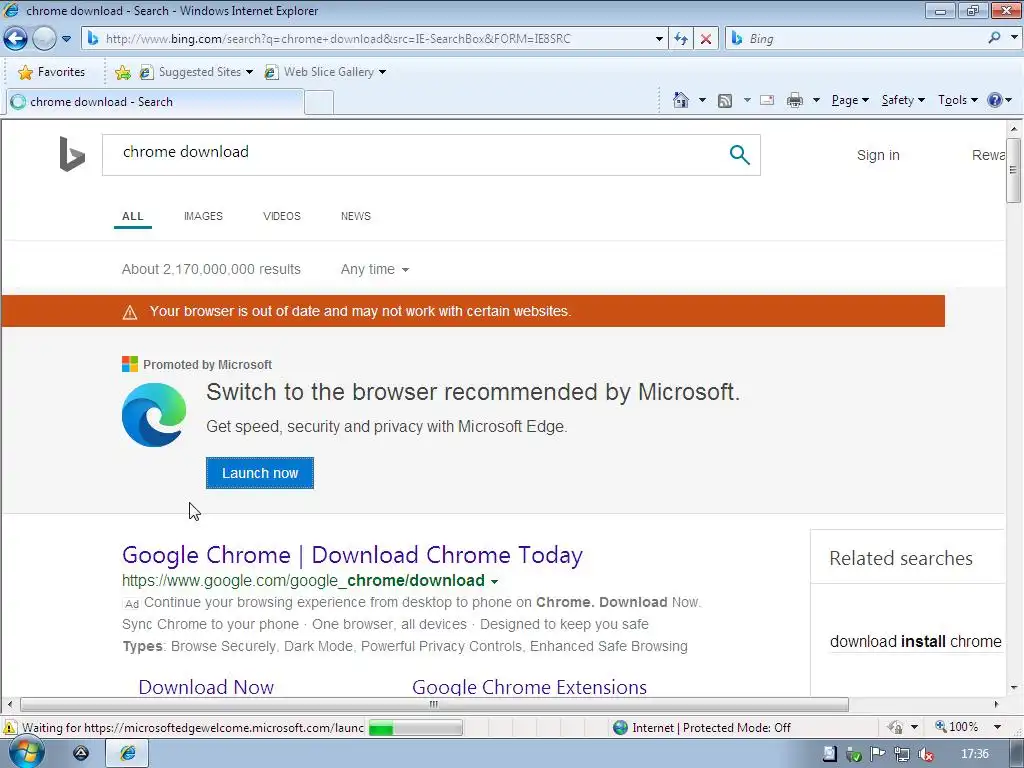Switch to the IMAGES results tab
Viewport: 1024px width, 768px height.
(x=203, y=216)
